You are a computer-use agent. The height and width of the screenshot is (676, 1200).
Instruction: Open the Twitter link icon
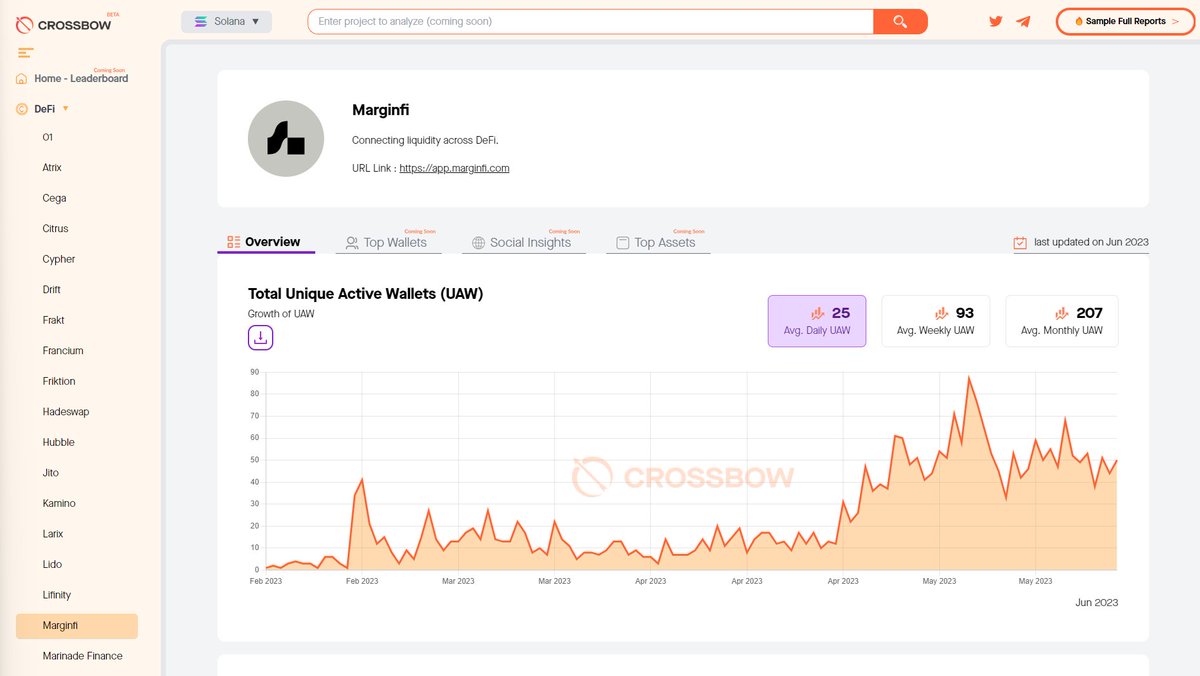[996, 21]
